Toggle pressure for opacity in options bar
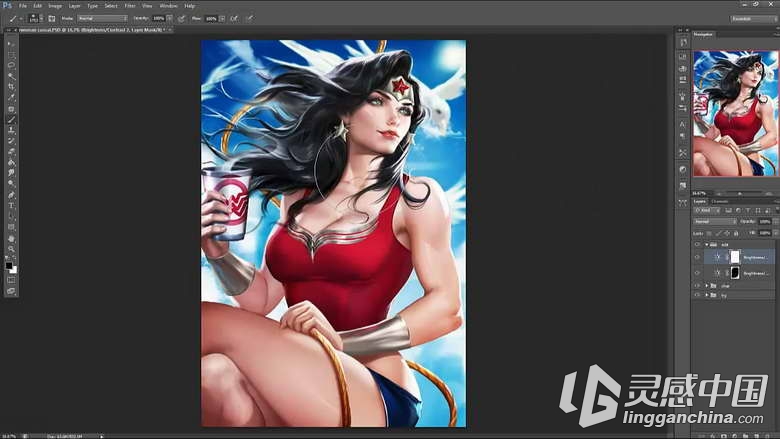 [x=182, y=18]
